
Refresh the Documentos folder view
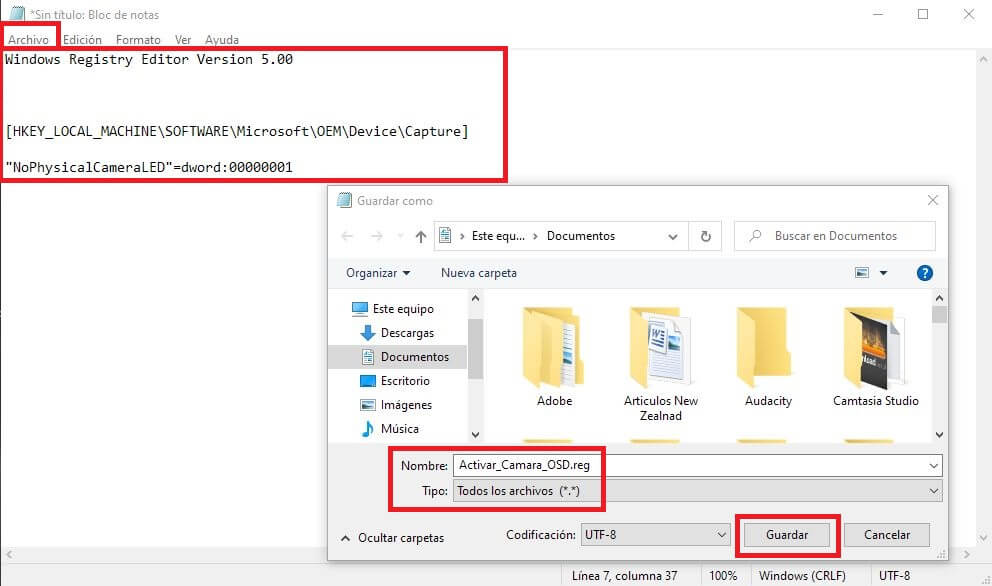point(705,236)
